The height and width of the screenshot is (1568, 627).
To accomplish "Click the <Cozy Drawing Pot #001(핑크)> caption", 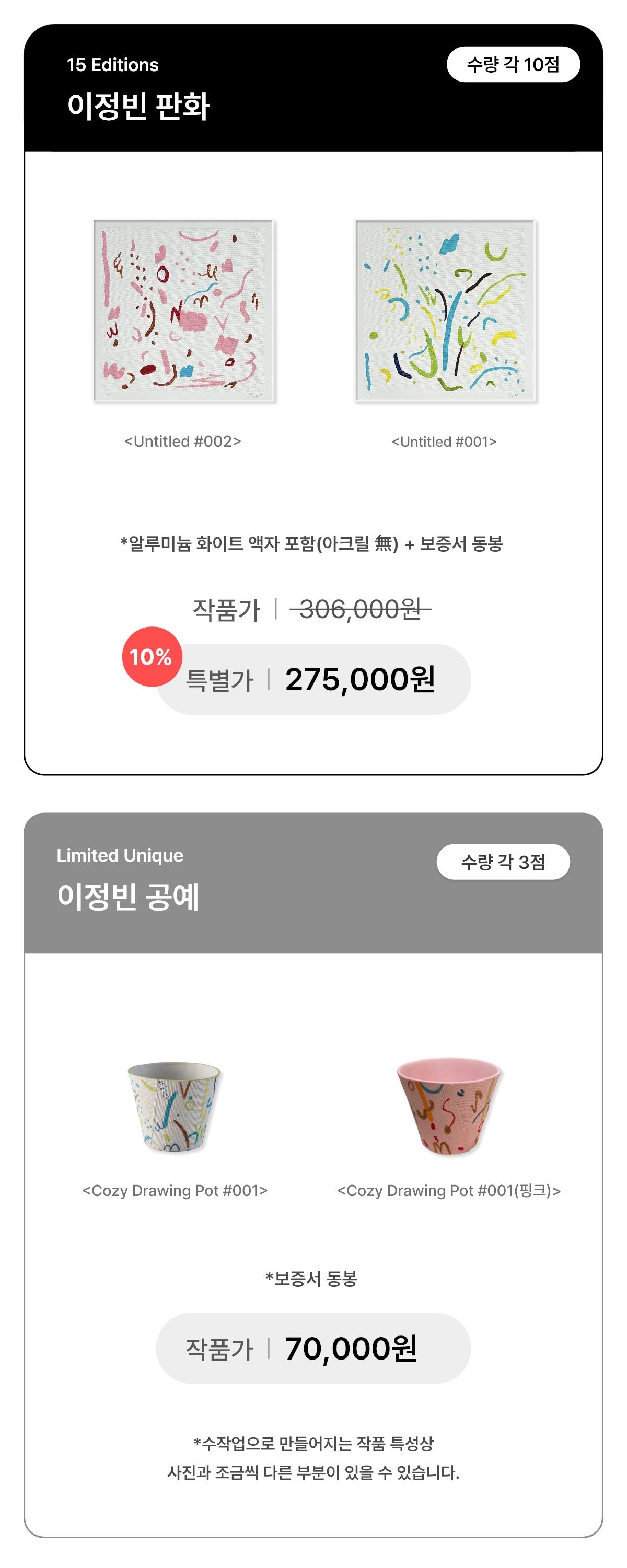I will (x=449, y=1190).
